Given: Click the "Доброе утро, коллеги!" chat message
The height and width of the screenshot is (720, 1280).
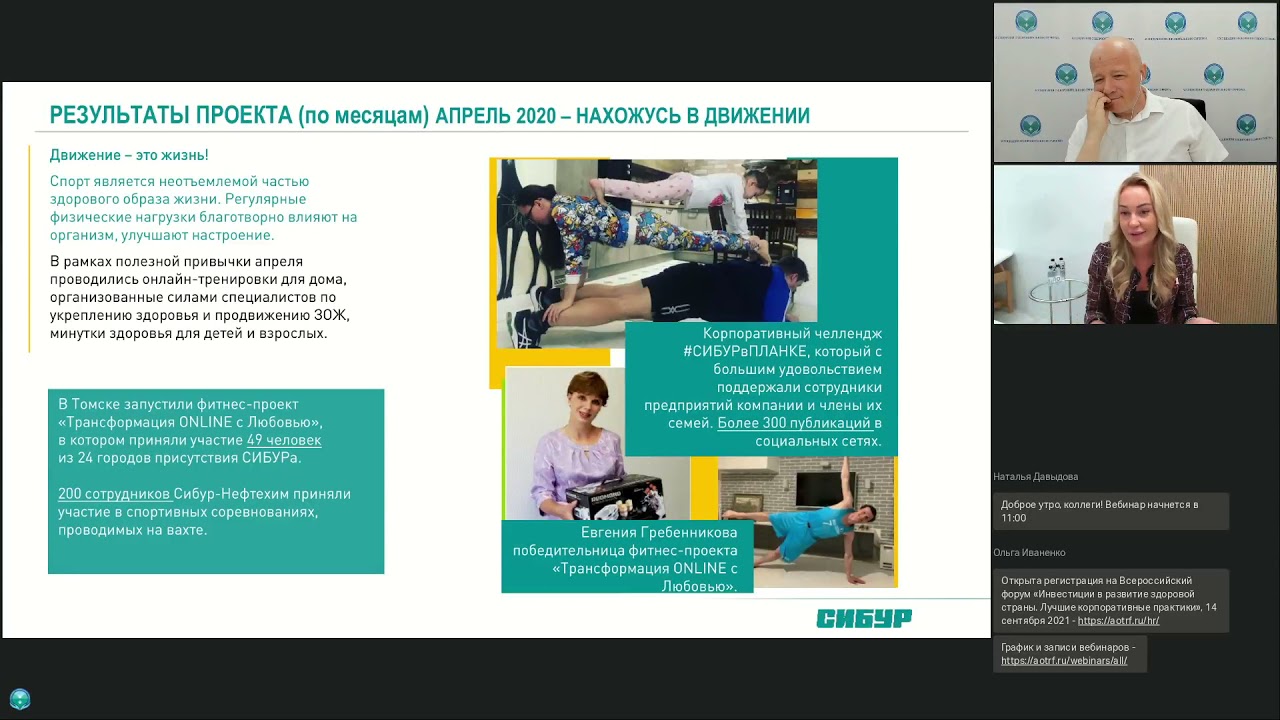Looking at the screenshot, I should point(1111,511).
